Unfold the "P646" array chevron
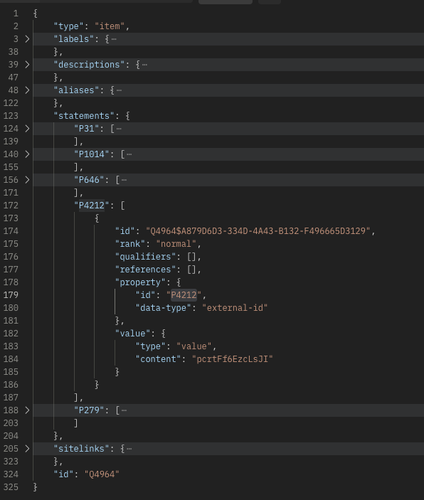Viewport: 424px width, 500px height. coord(27,180)
